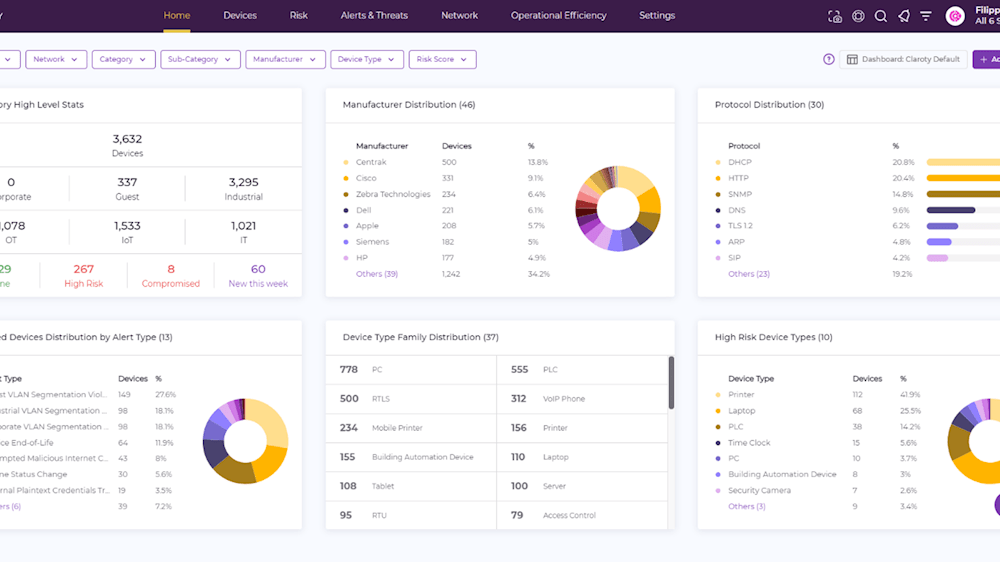Open the Category filter dropdown
Image resolution: width=1000 pixels, height=562 pixels.
click(123, 59)
